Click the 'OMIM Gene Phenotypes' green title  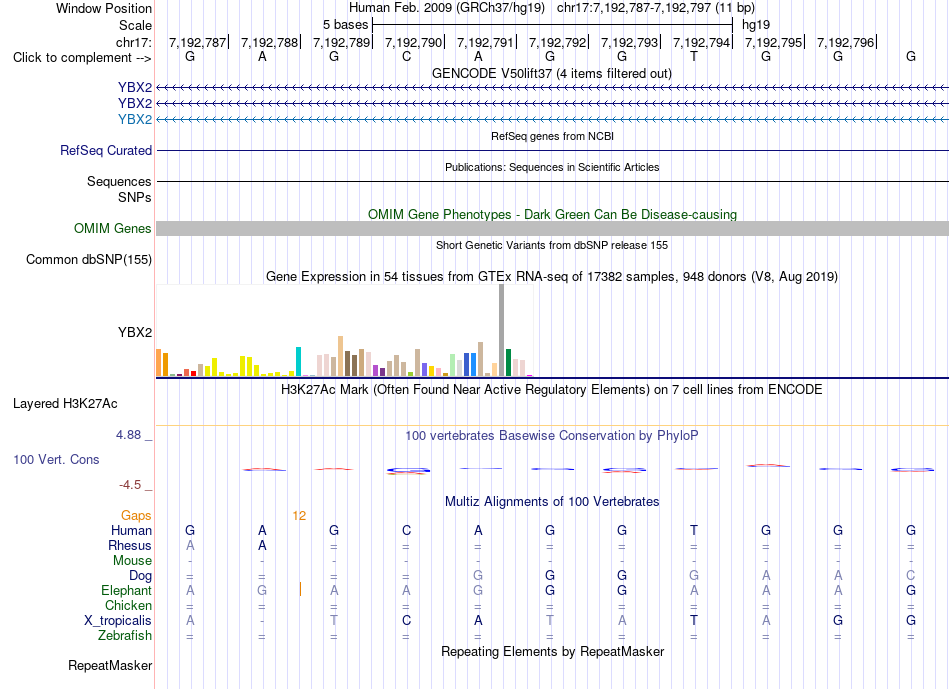click(552, 215)
